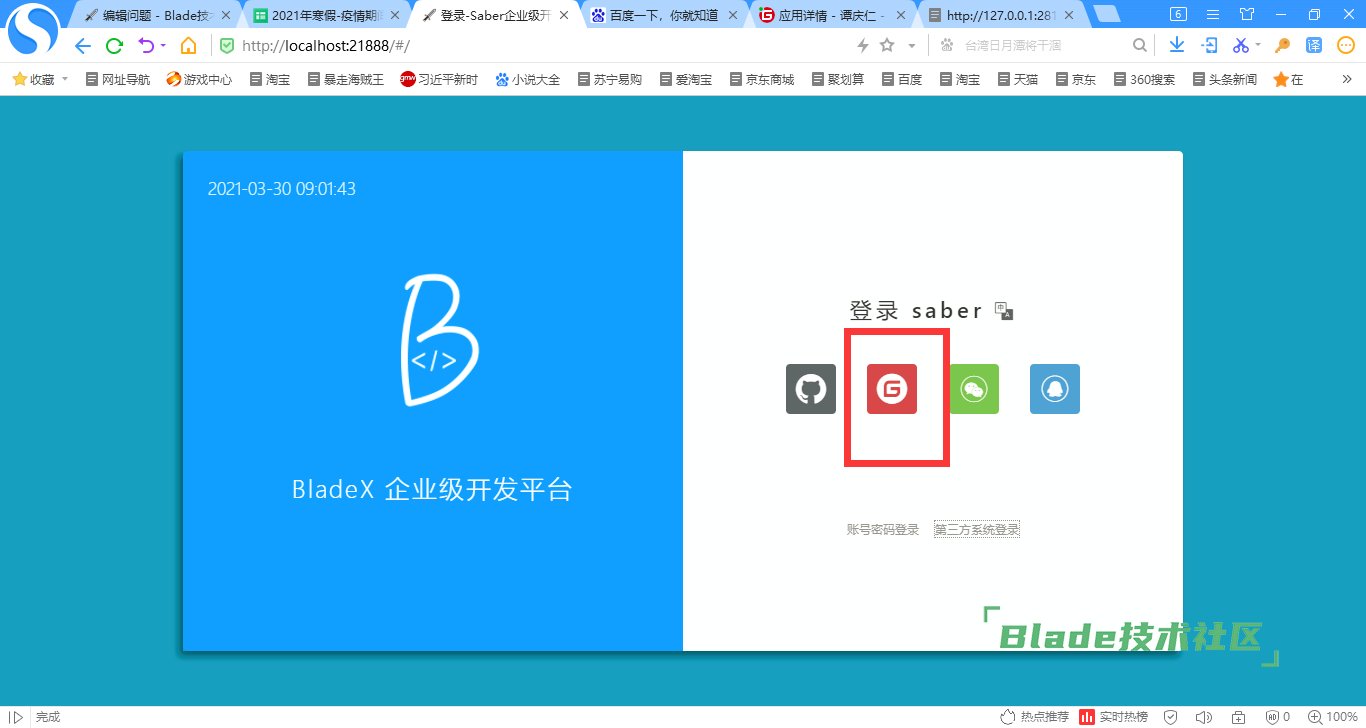Open the 京东商城 bookmark
This screenshot has width=1366, height=728.
coord(762,79)
